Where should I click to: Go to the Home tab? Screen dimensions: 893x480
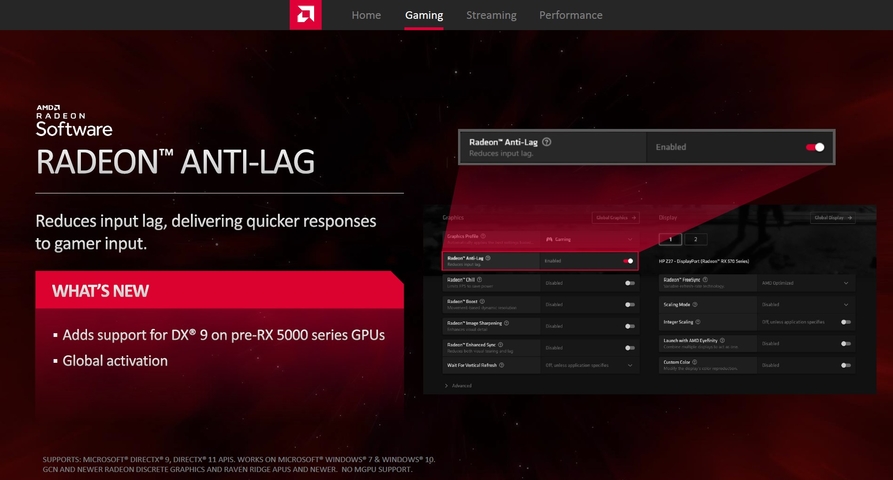pyautogui.click(x=366, y=15)
